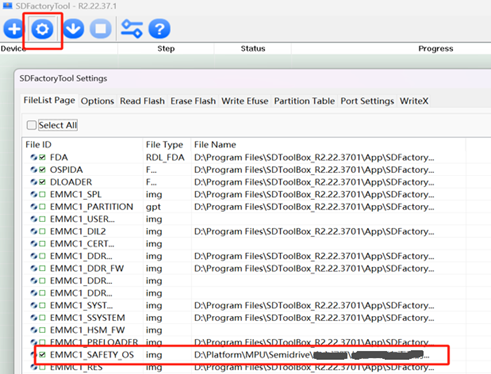This screenshot has height=374, width=491.
Task: Click the file icon beside EMMC1_PARTITION
Action: 34,207
